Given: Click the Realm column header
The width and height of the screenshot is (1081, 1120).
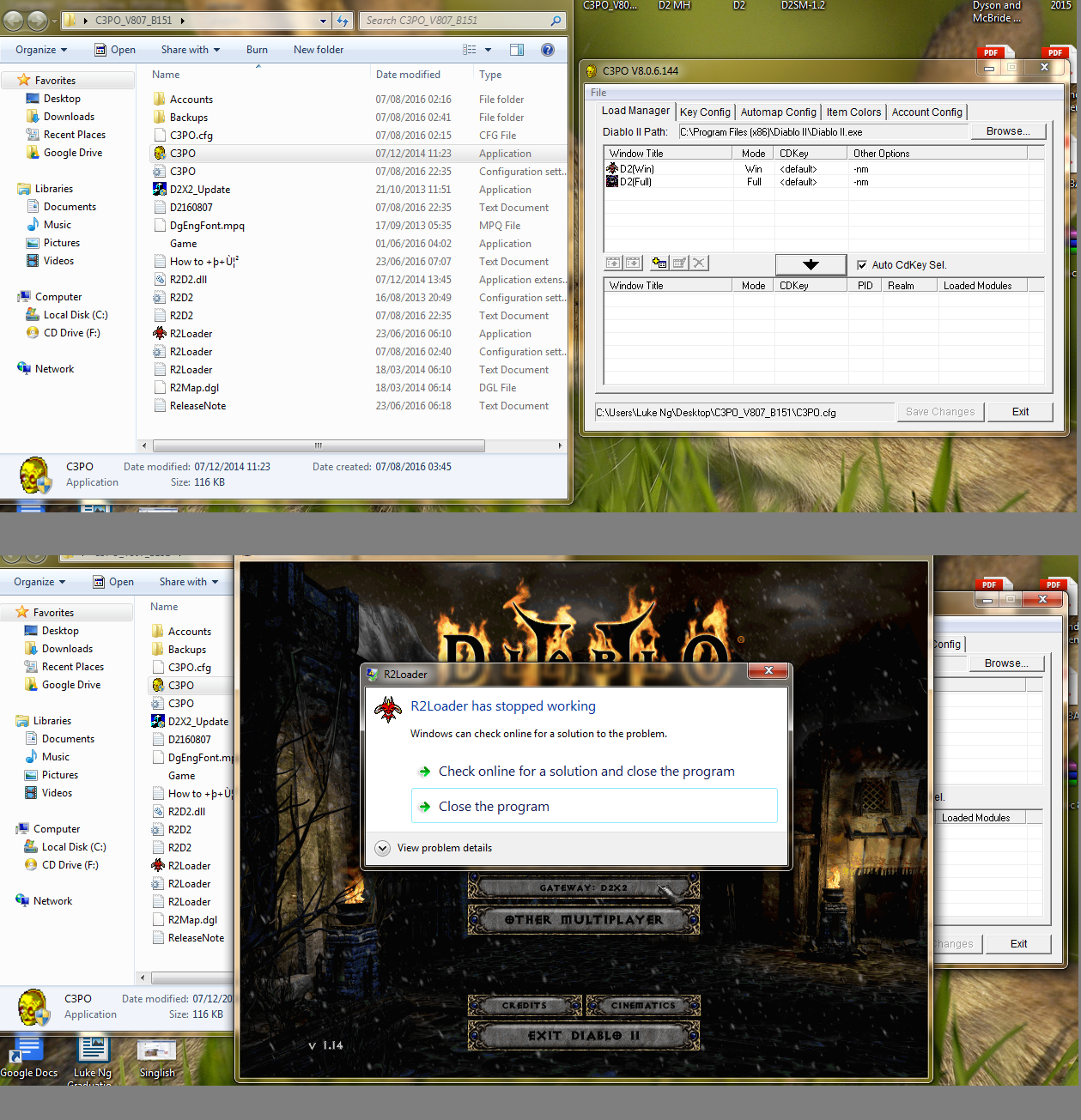Looking at the screenshot, I should coord(909,286).
